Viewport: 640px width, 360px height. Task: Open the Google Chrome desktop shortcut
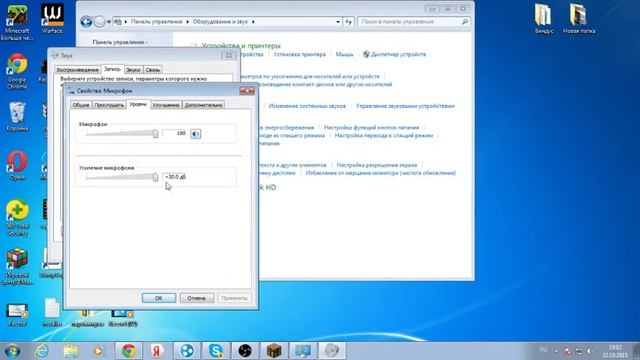click(x=17, y=71)
